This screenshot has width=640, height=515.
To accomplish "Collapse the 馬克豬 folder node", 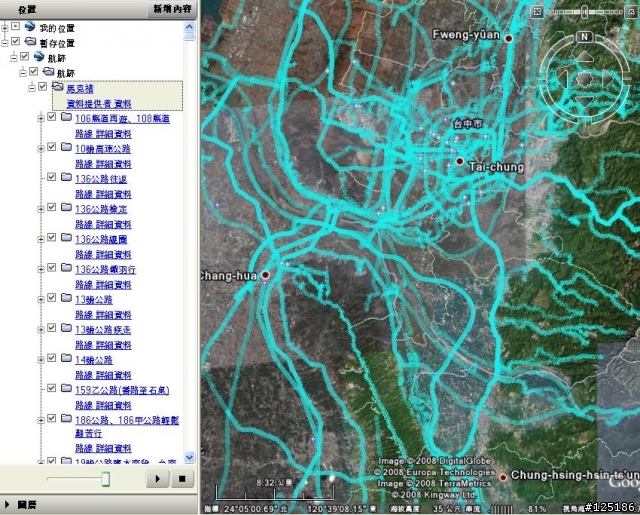I will point(32,88).
